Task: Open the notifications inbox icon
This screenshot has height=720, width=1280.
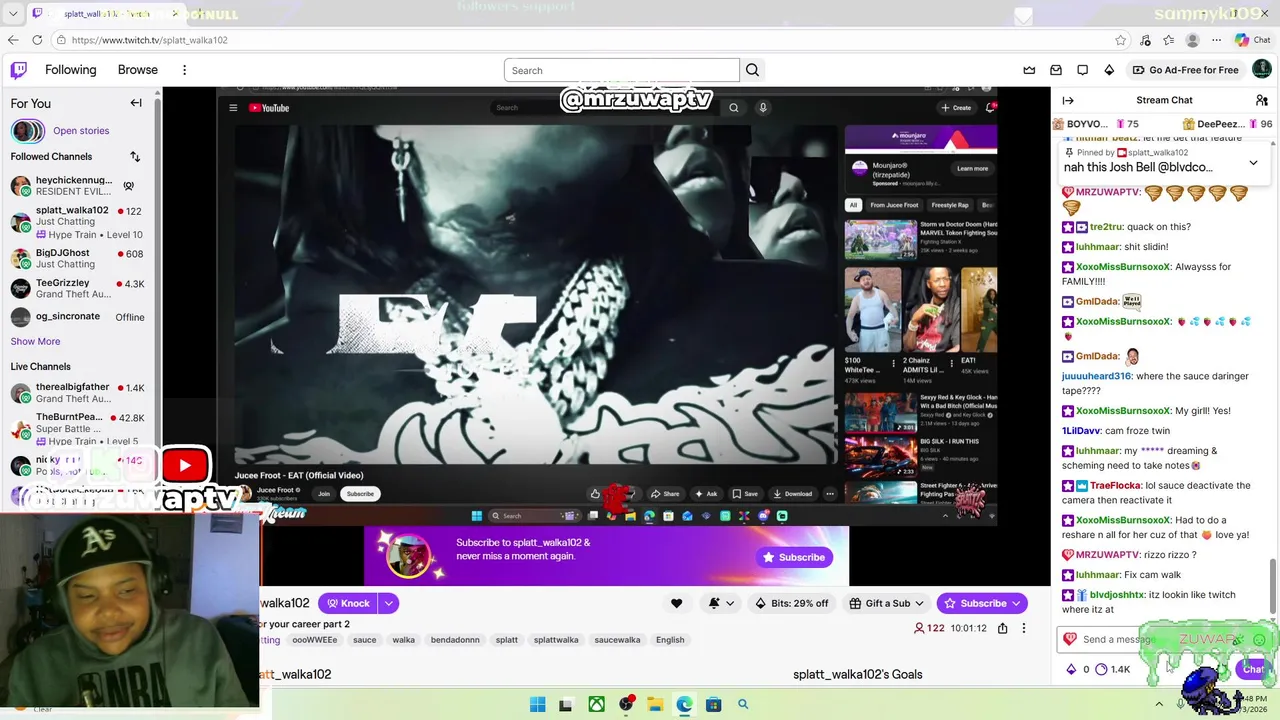Action: (x=1056, y=70)
